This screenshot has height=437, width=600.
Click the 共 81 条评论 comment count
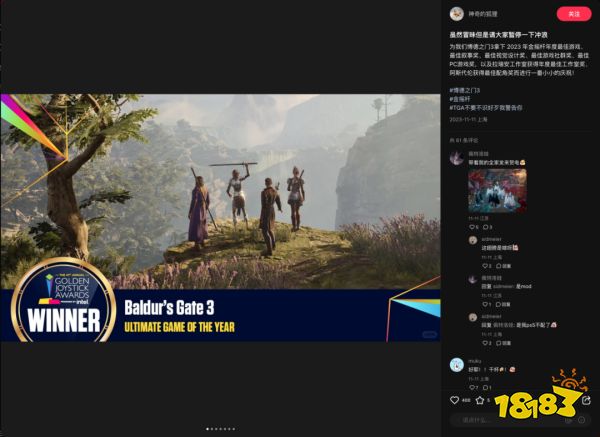[464, 140]
